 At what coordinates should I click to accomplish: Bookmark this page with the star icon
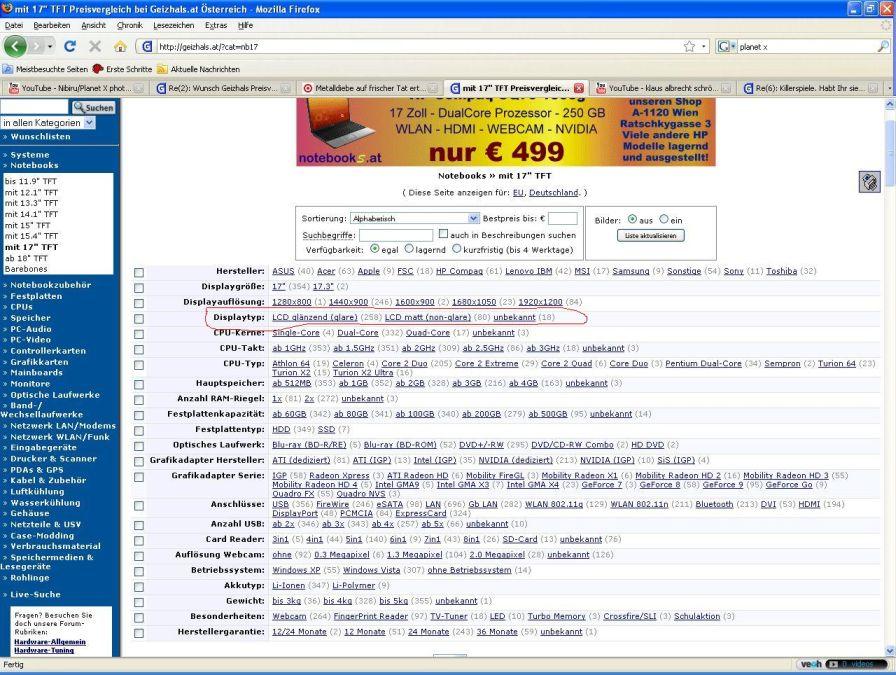coord(690,46)
